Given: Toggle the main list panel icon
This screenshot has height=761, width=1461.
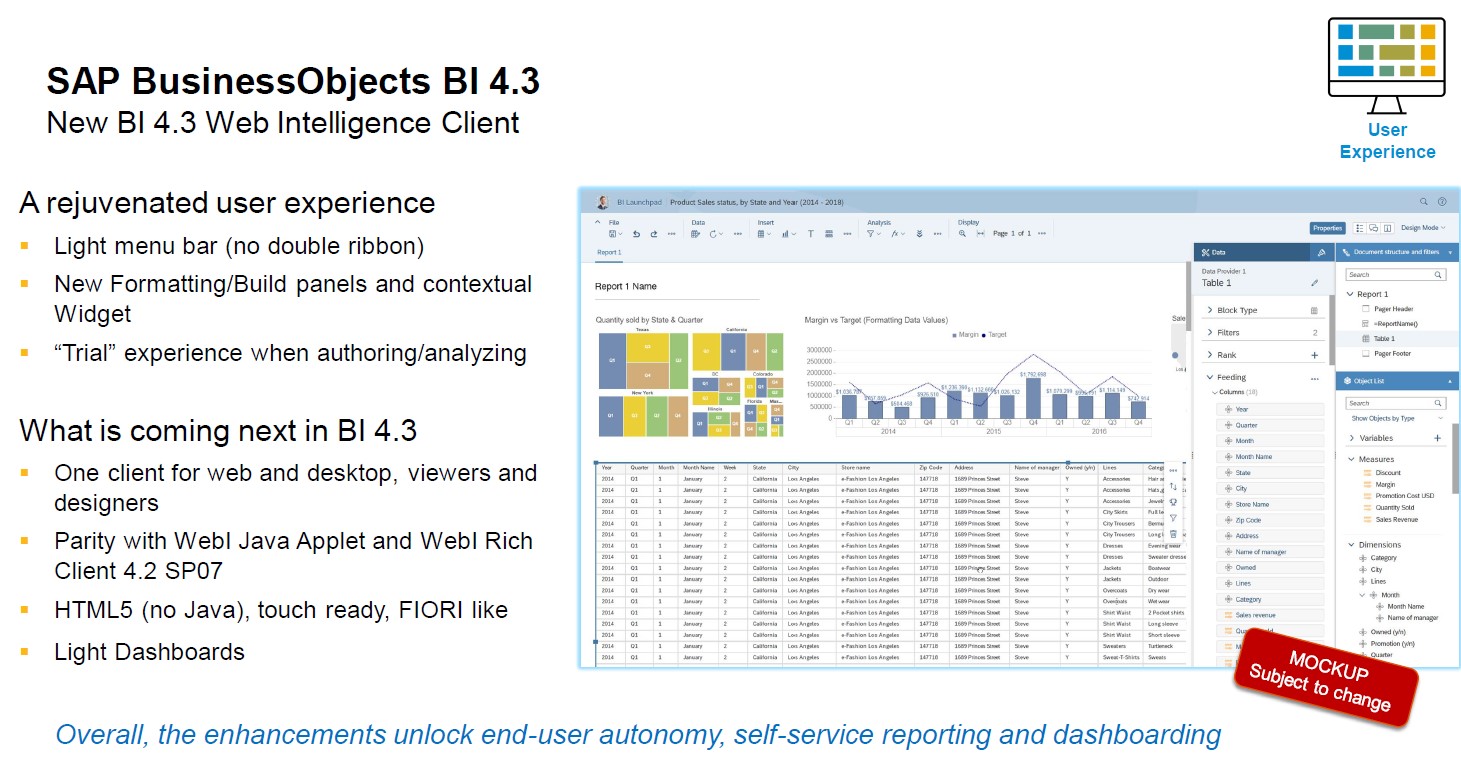Looking at the screenshot, I should [x=1360, y=228].
